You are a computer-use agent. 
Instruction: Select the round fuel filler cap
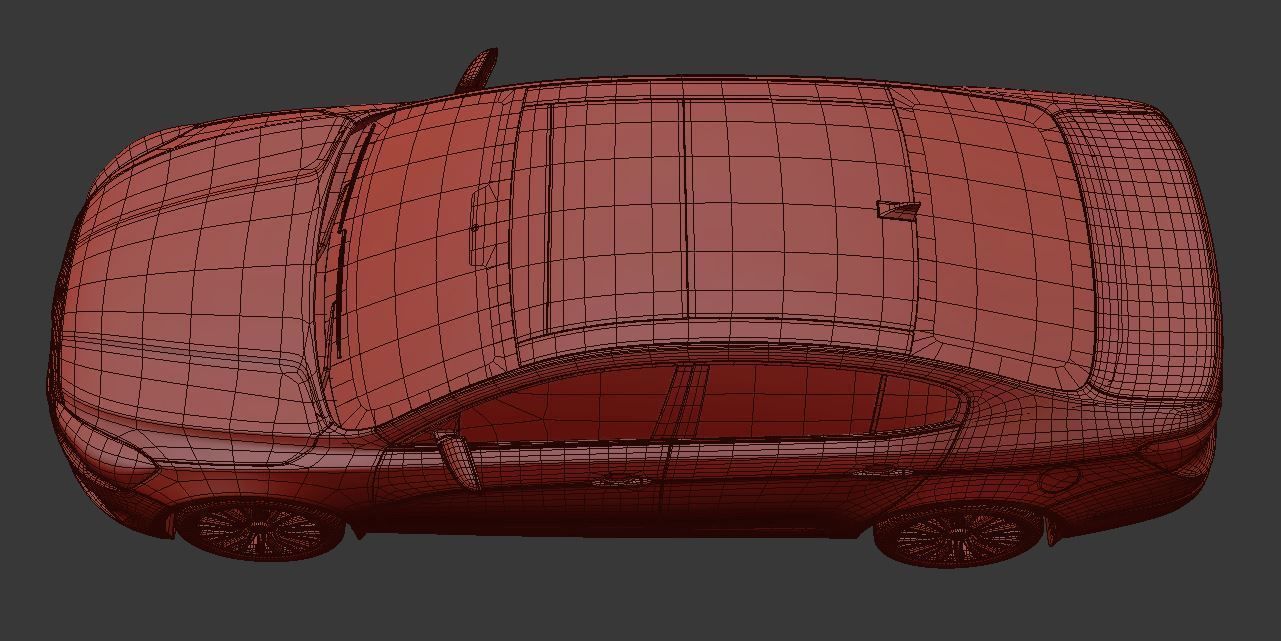pos(1059,479)
